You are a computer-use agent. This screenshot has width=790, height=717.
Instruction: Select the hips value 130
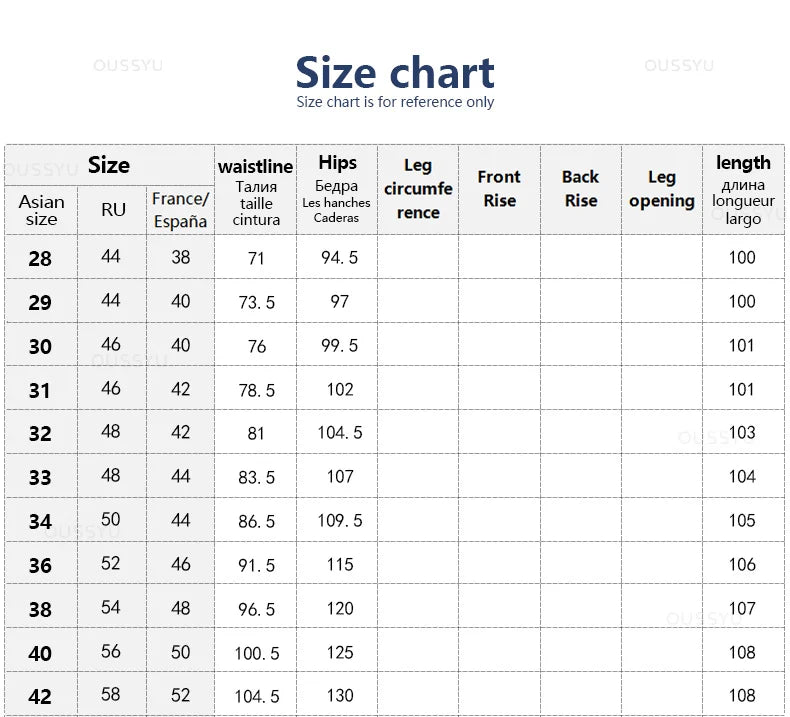coord(340,696)
